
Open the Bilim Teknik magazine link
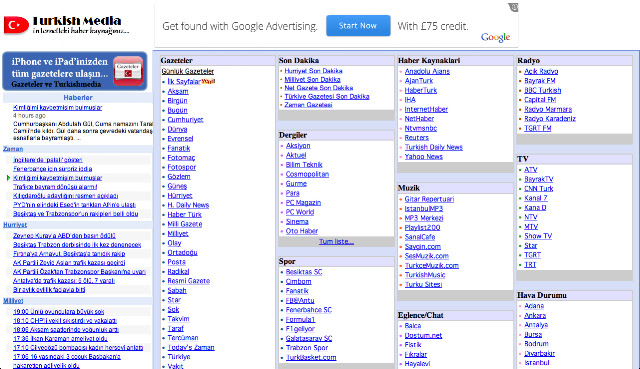tap(304, 164)
